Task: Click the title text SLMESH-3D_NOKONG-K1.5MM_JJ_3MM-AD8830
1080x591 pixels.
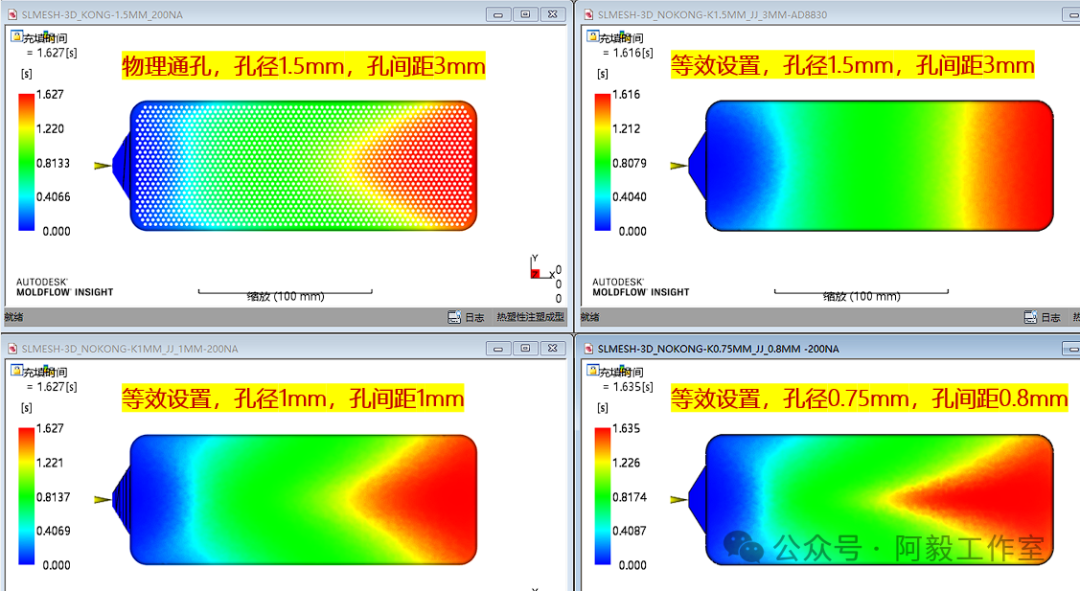Action: 712,14
